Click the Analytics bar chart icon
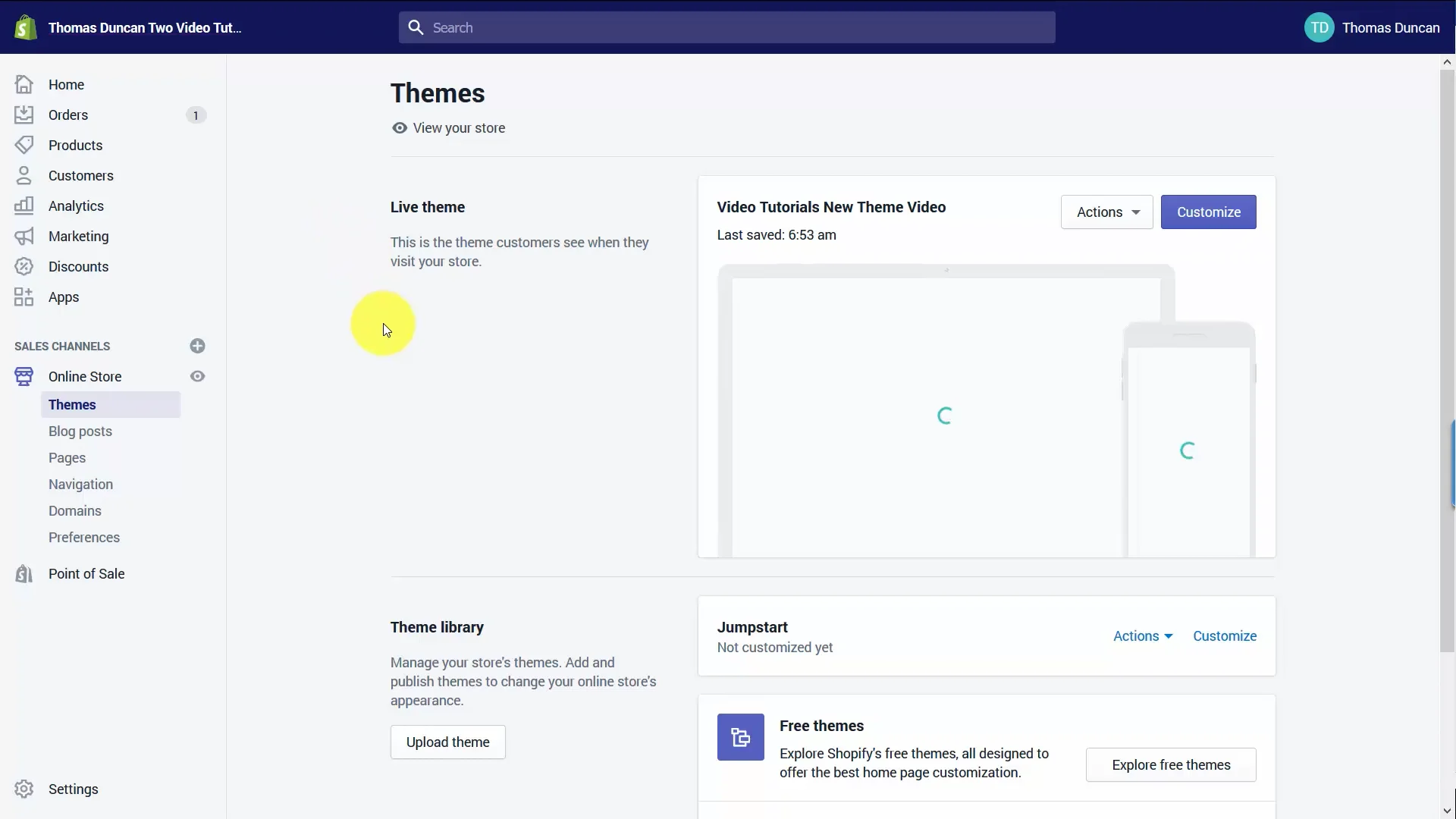1456x819 pixels. (x=24, y=206)
